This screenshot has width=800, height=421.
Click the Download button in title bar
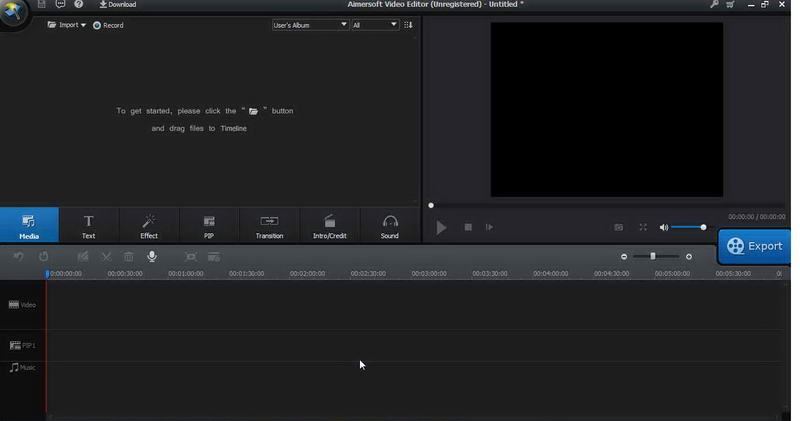pyautogui.click(x=118, y=5)
